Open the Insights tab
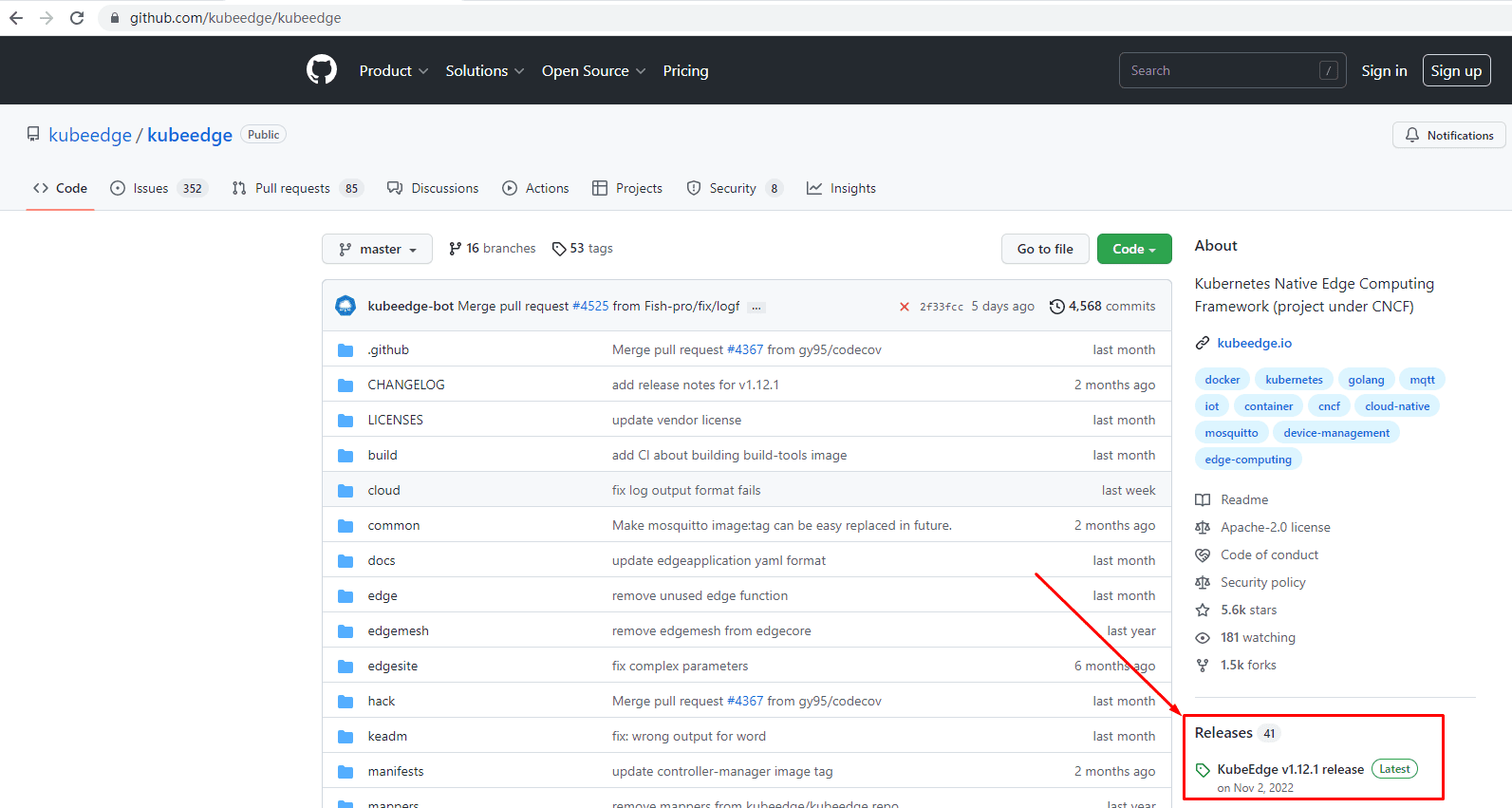 point(841,188)
